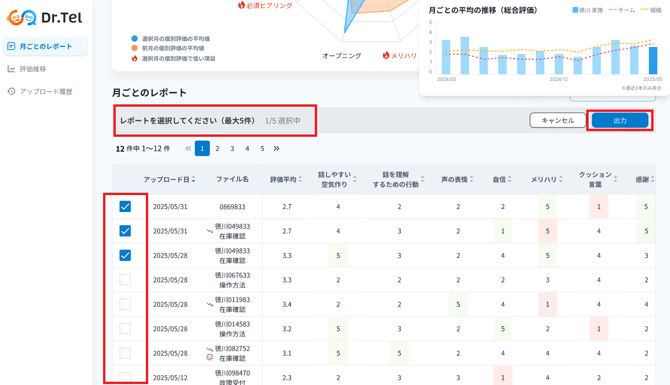Check the 徳川011983 在庫確認 report checkbox
The width and height of the screenshot is (670, 385).
tap(125, 304)
